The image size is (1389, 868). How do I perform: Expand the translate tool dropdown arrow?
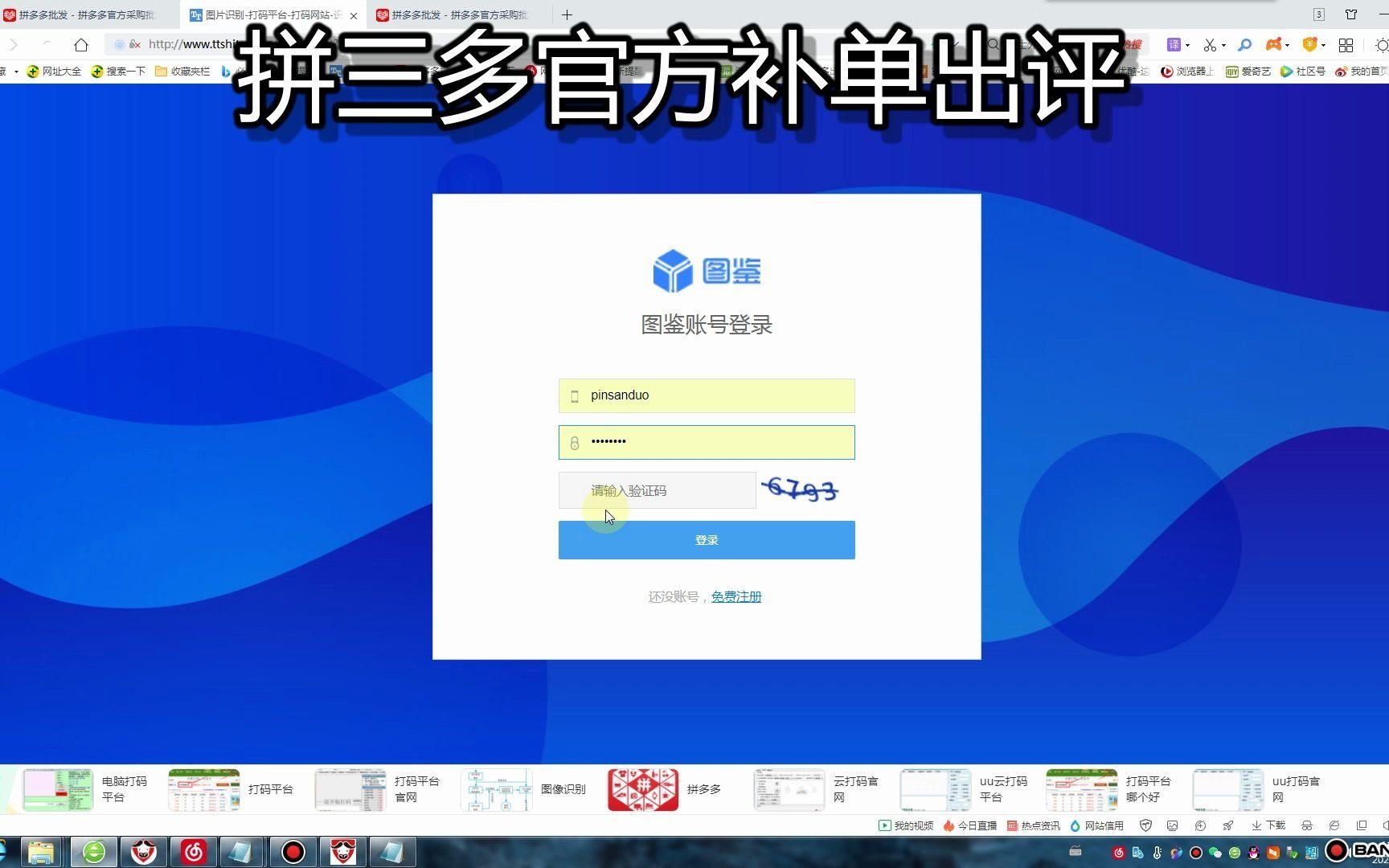(x=1188, y=46)
